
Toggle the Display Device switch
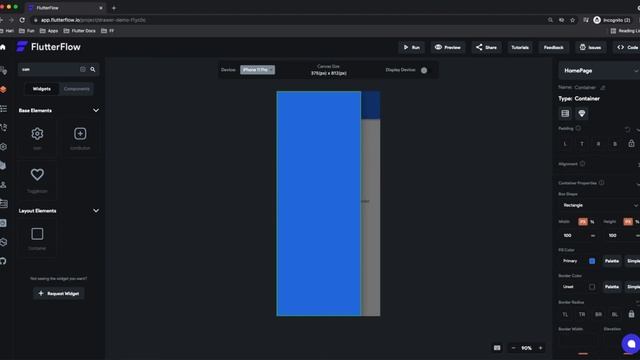(424, 70)
